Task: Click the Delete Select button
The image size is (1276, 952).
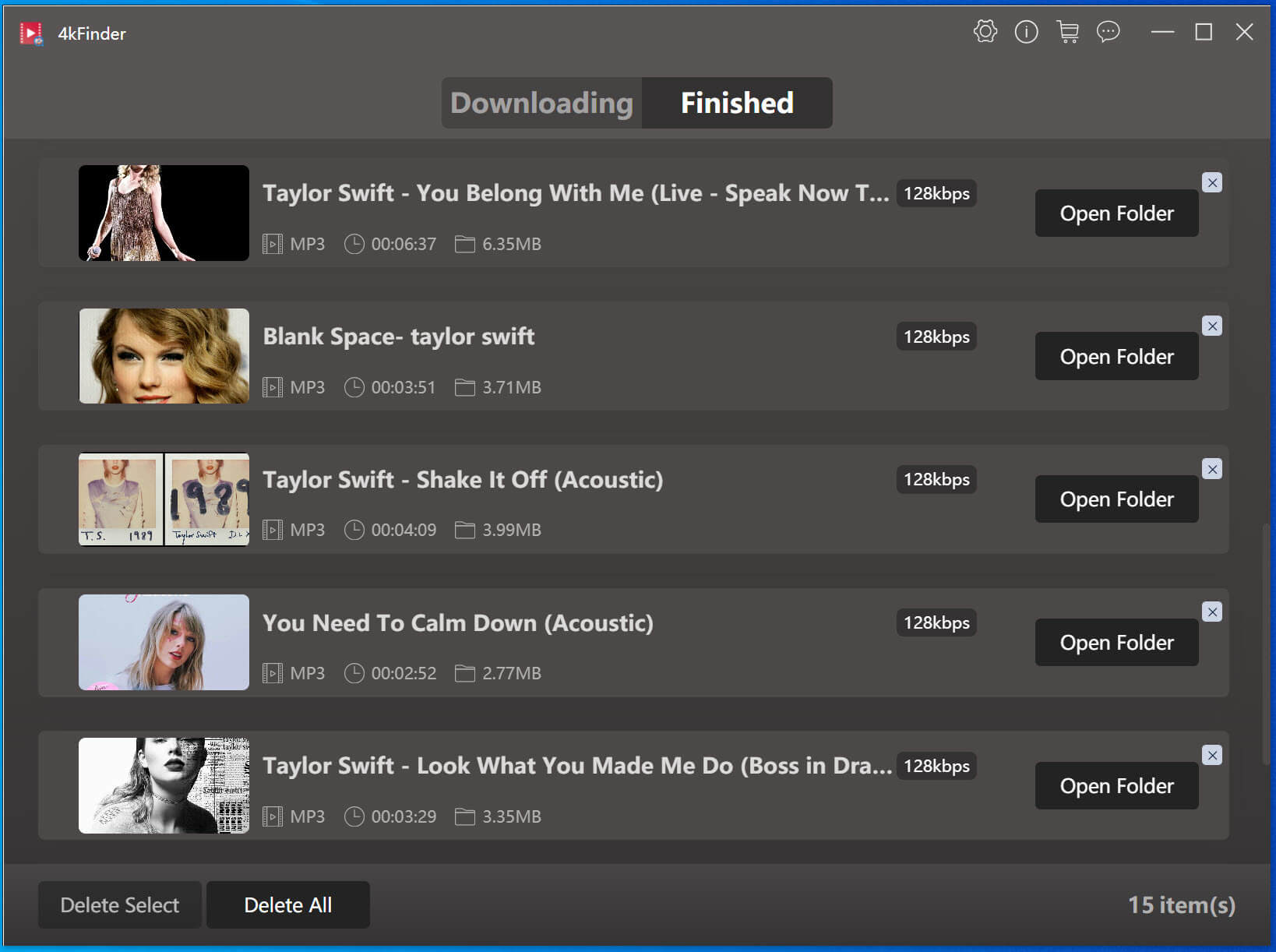Action: pyautogui.click(x=120, y=904)
